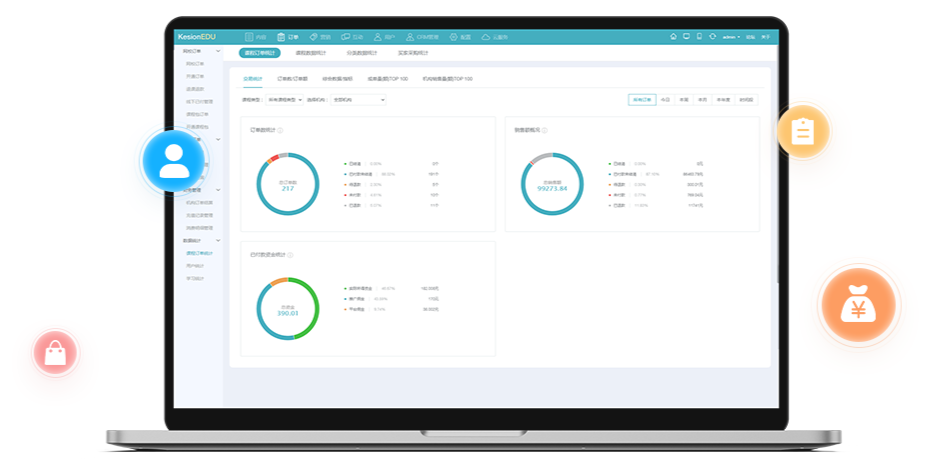This screenshot has width=931, height=460.
Task: Click the home icon in top bar
Action: pos(673,37)
